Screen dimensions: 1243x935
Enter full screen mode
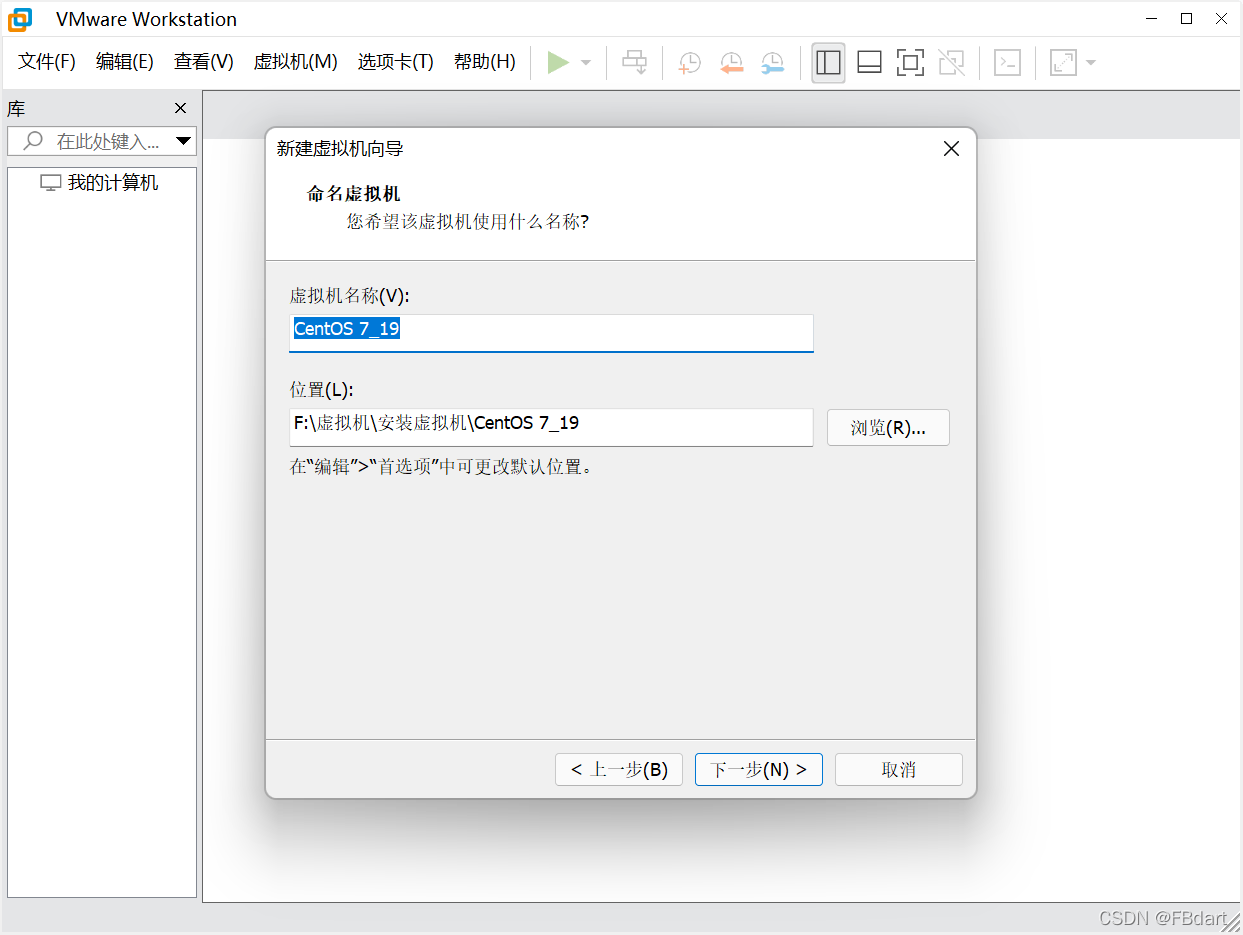tap(910, 62)
